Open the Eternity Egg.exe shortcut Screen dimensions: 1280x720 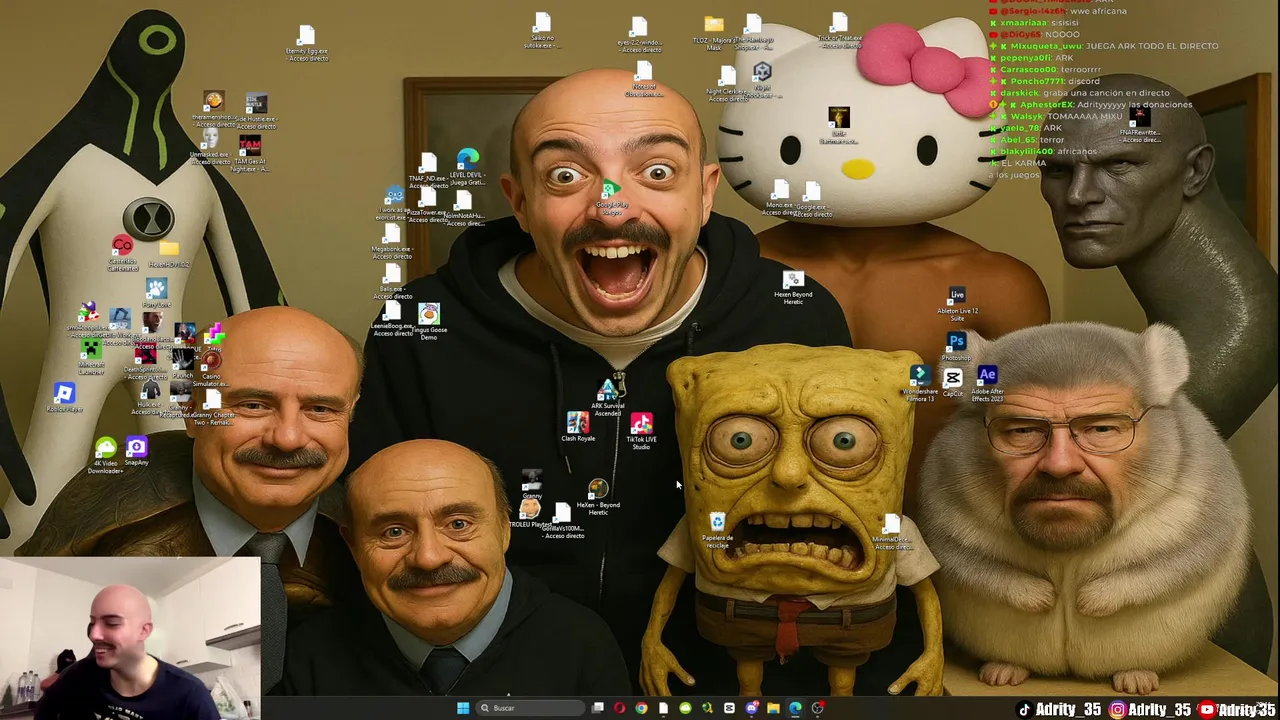[x=307, y=37]
